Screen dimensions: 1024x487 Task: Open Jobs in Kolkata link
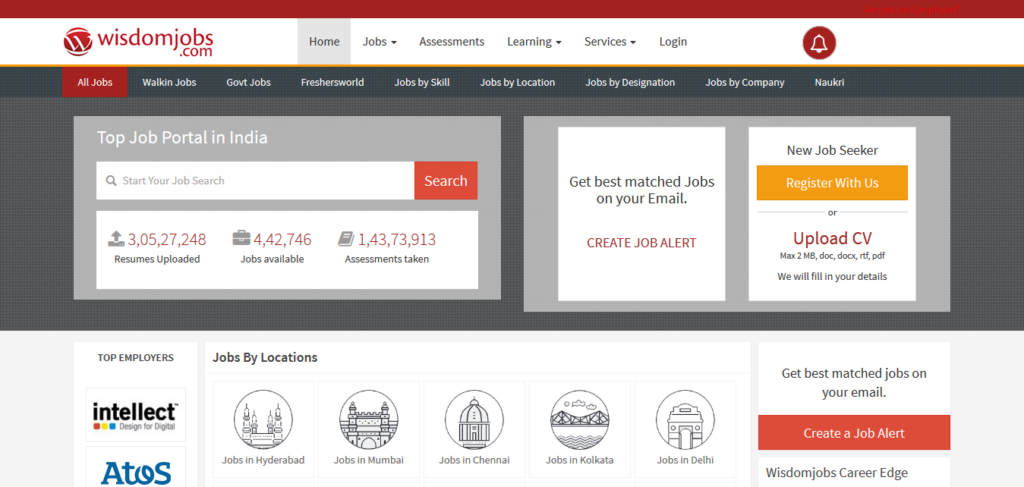point(580,460)
